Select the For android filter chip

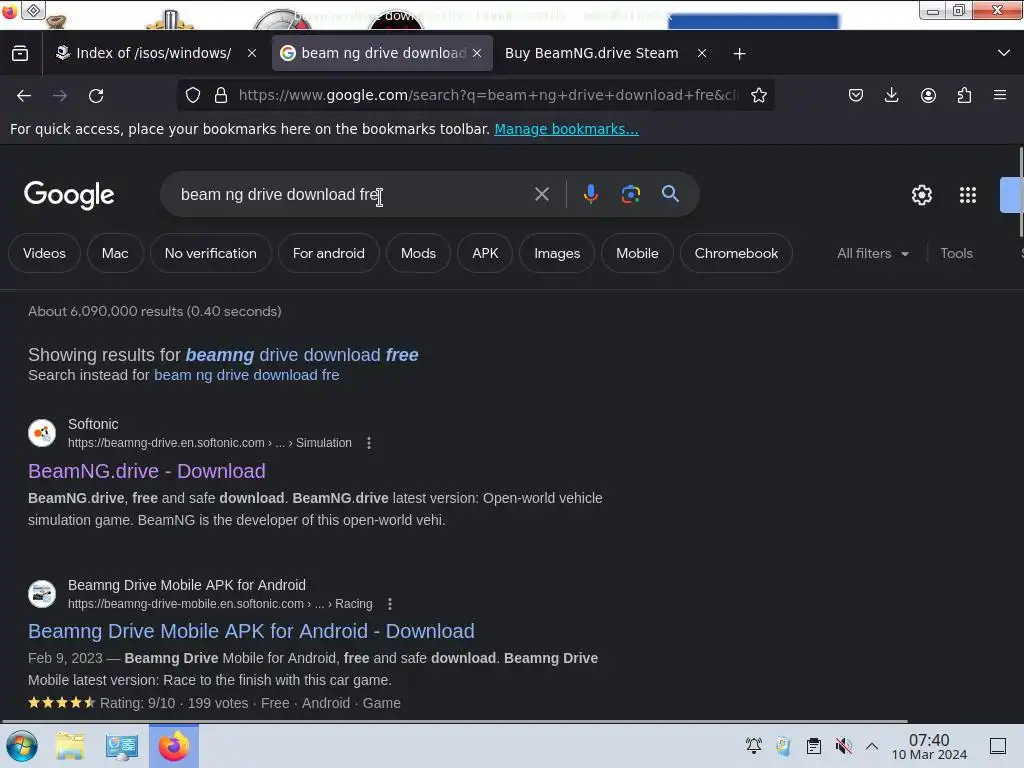pyautogui.click(x=328, y=253)
